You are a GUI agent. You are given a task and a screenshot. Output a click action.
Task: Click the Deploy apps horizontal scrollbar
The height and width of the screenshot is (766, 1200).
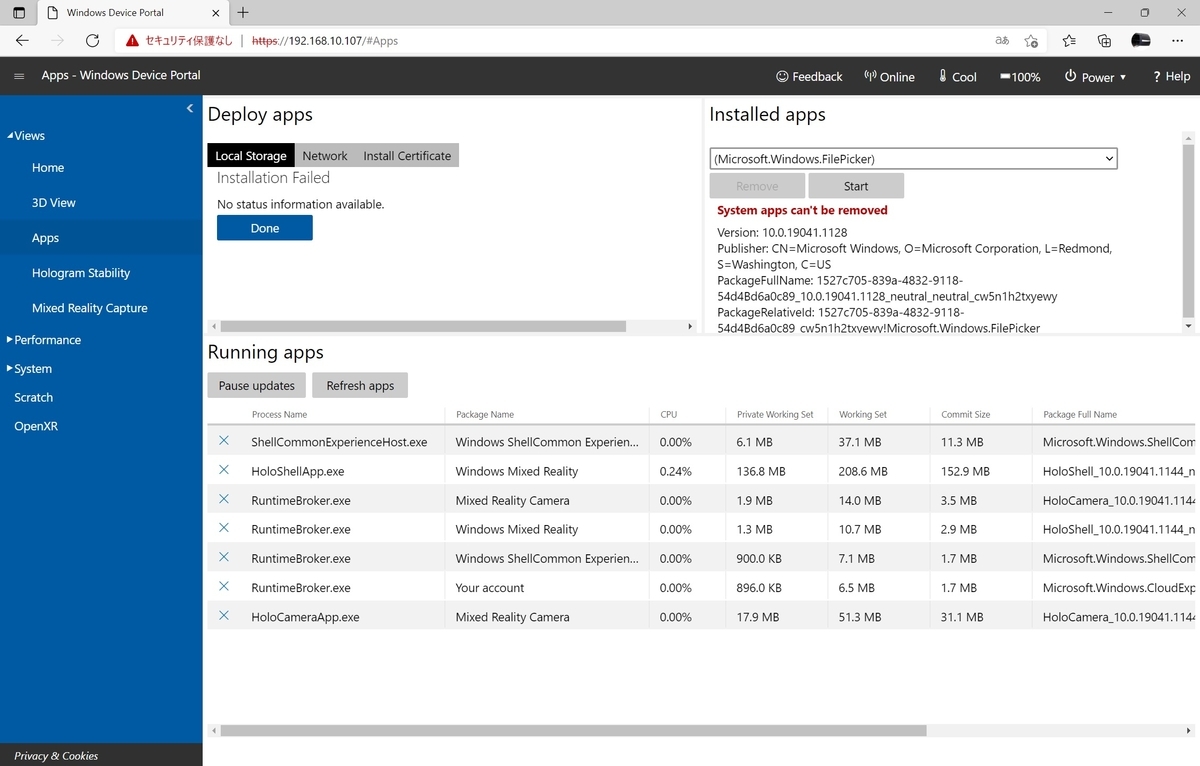[423, 326]
